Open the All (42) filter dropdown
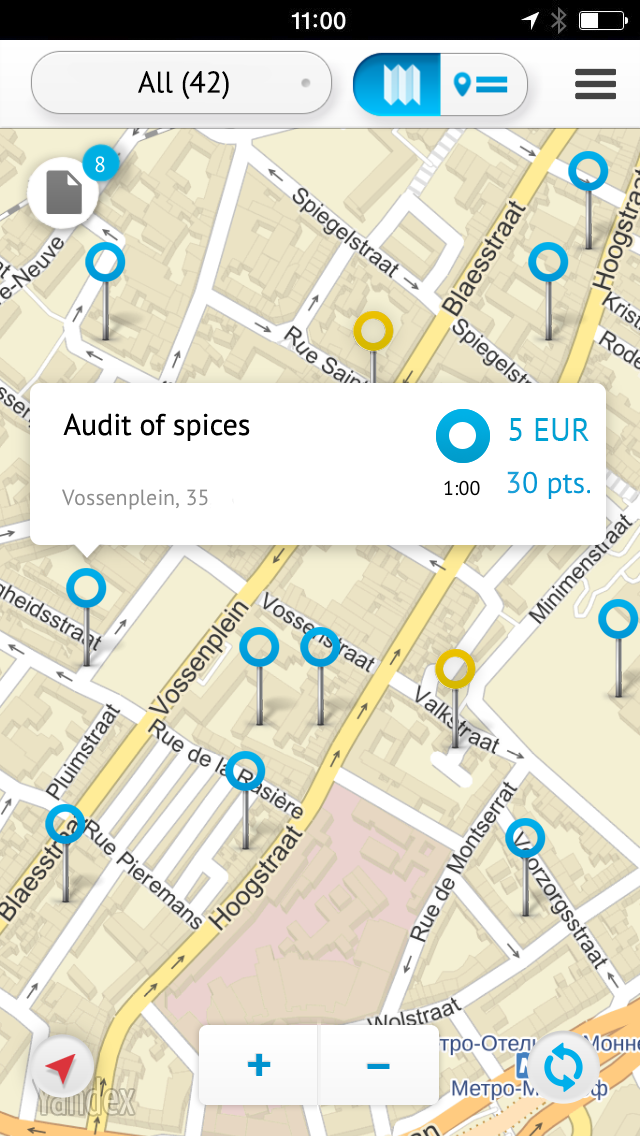 (181, 83)
